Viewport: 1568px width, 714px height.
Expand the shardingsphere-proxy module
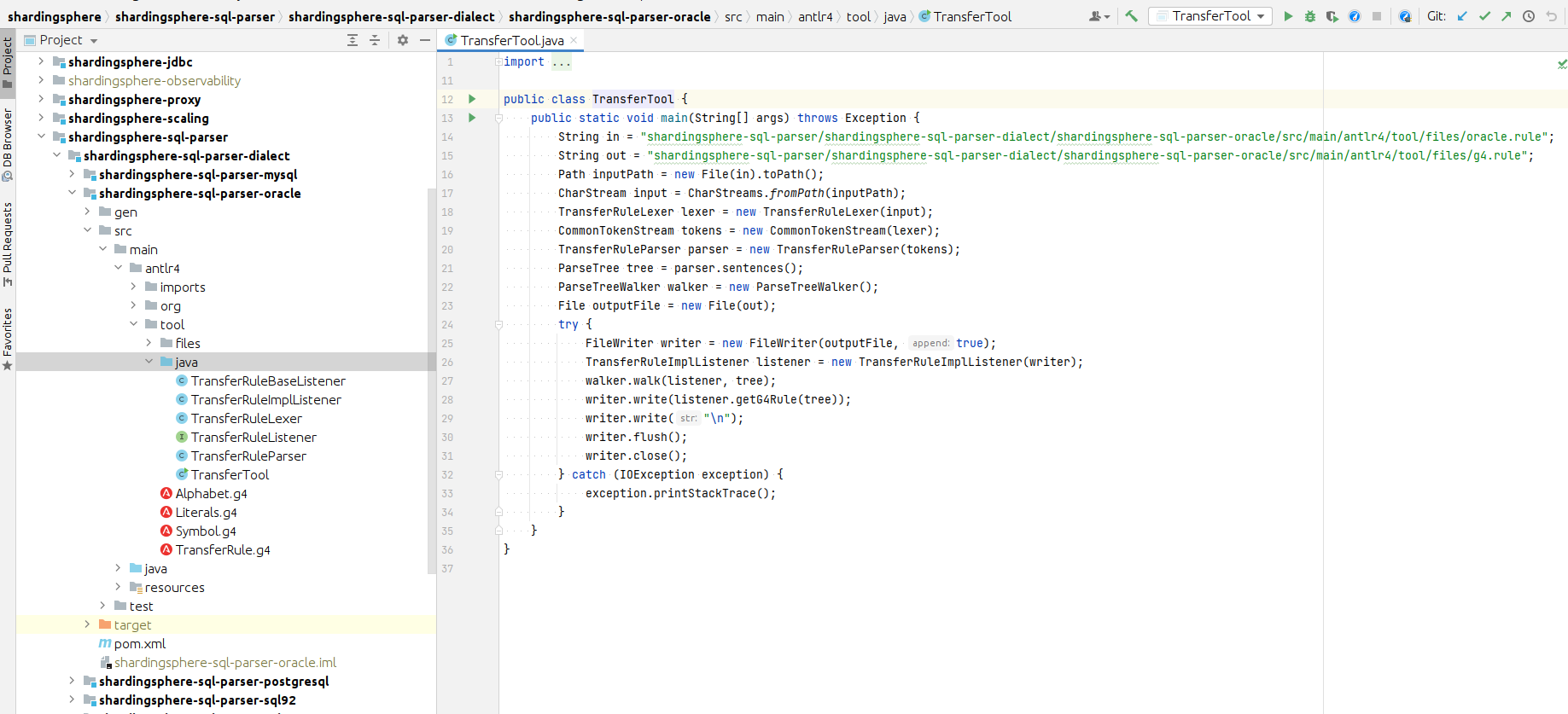click(x=41, y=99)
